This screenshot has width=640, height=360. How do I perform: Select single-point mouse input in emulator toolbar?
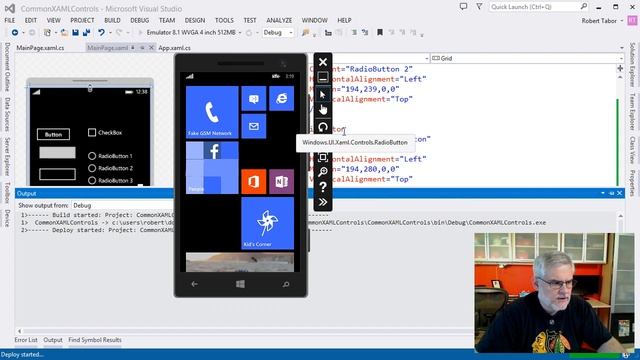tap(322, 95)
